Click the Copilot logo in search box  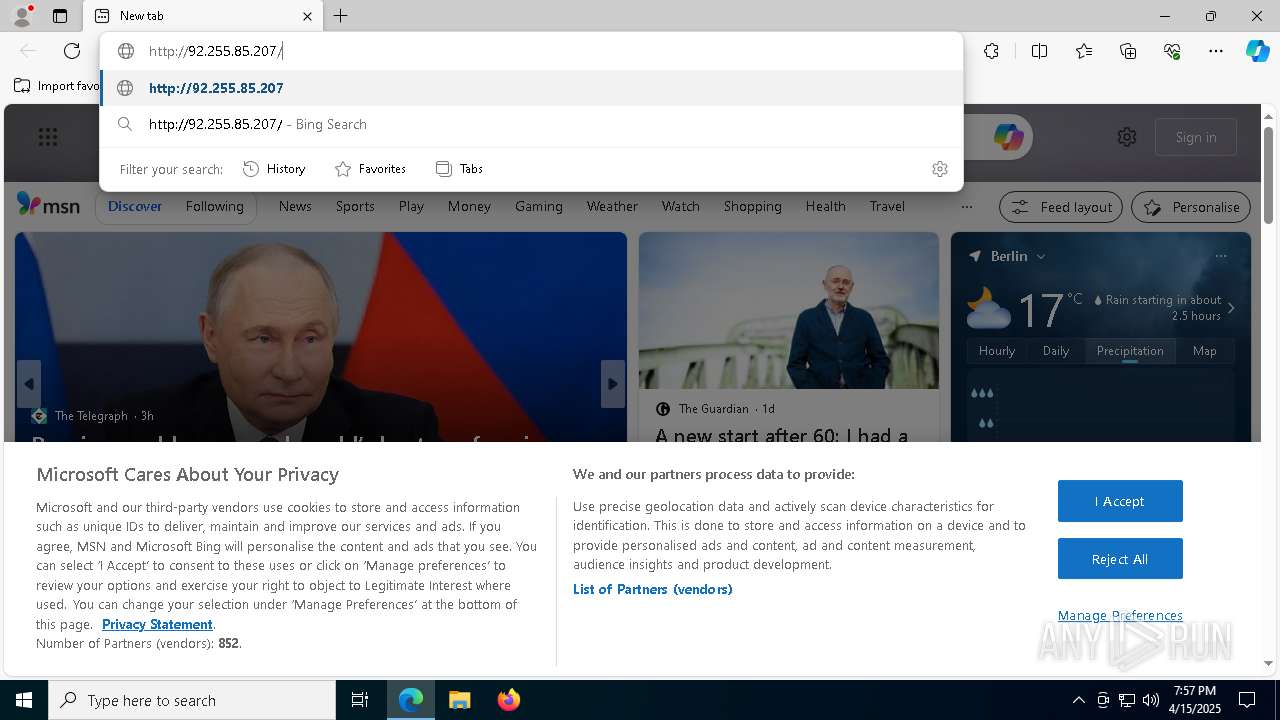click(1008, 137)
